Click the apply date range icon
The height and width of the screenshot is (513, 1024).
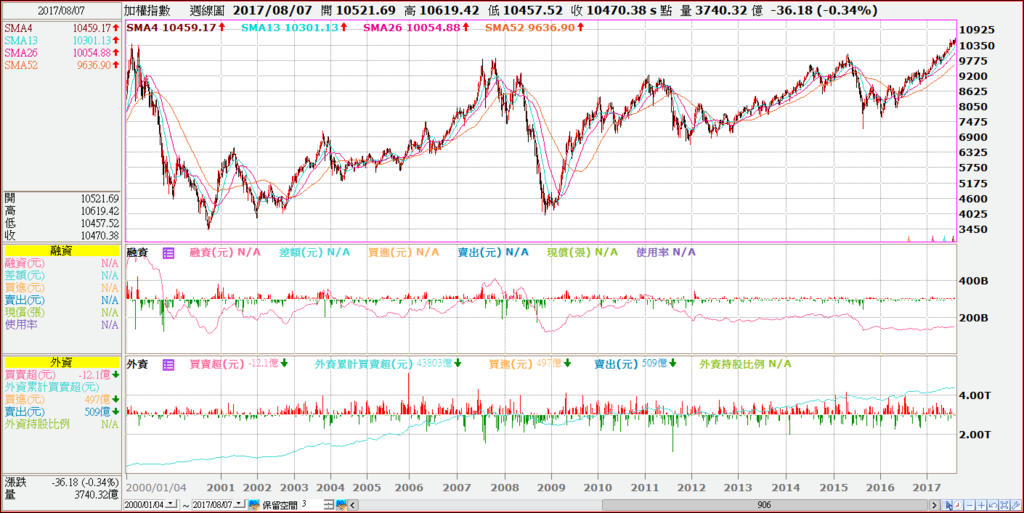click(x=254, y=505)
